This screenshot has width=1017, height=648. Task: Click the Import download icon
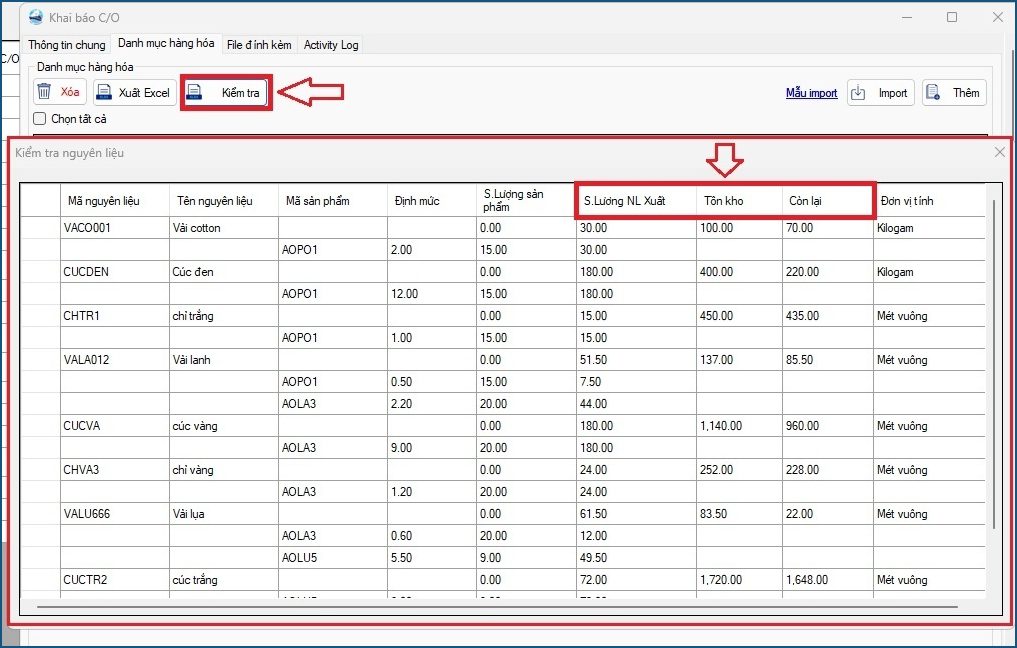pos(858,93)
